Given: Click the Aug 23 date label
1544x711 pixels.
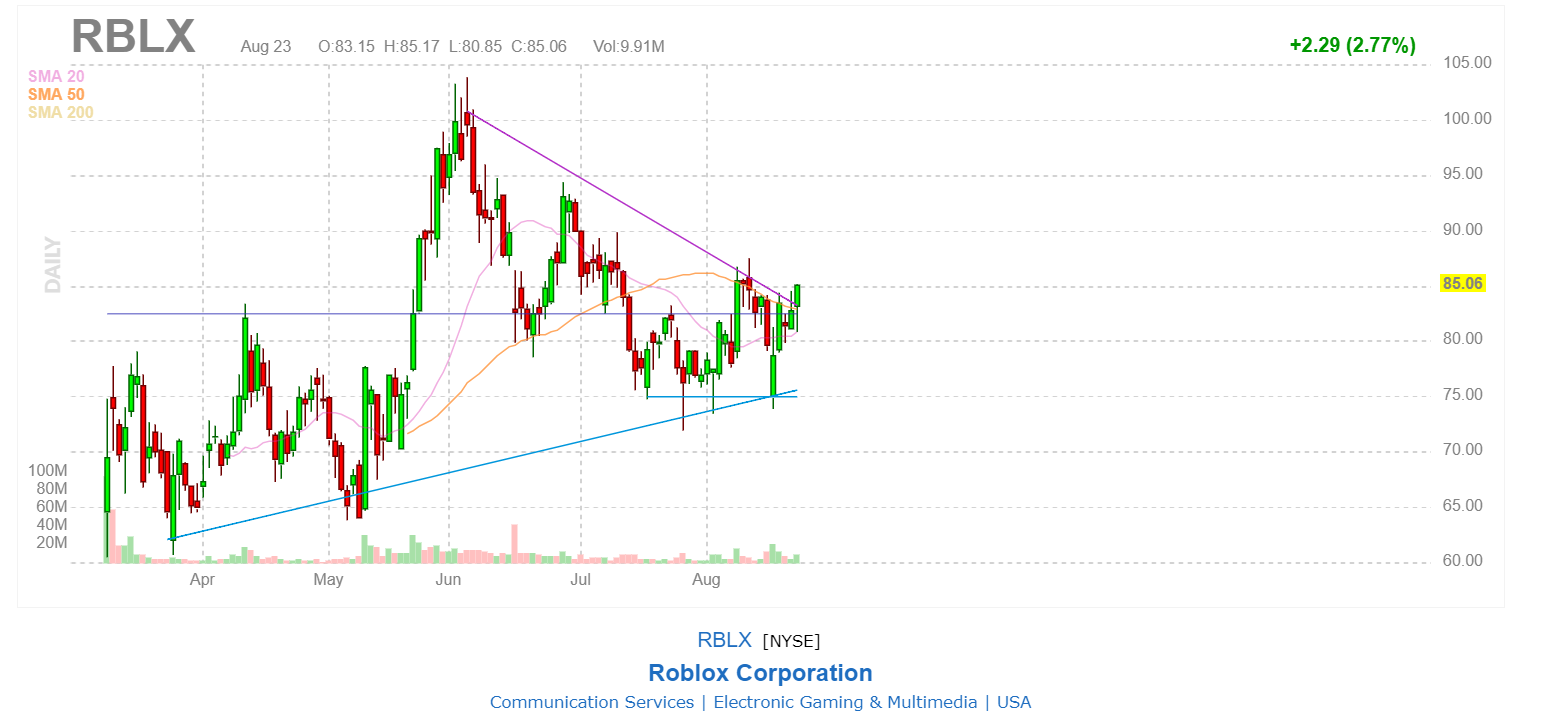Looking at the screenshot, I should click(266, 46).
